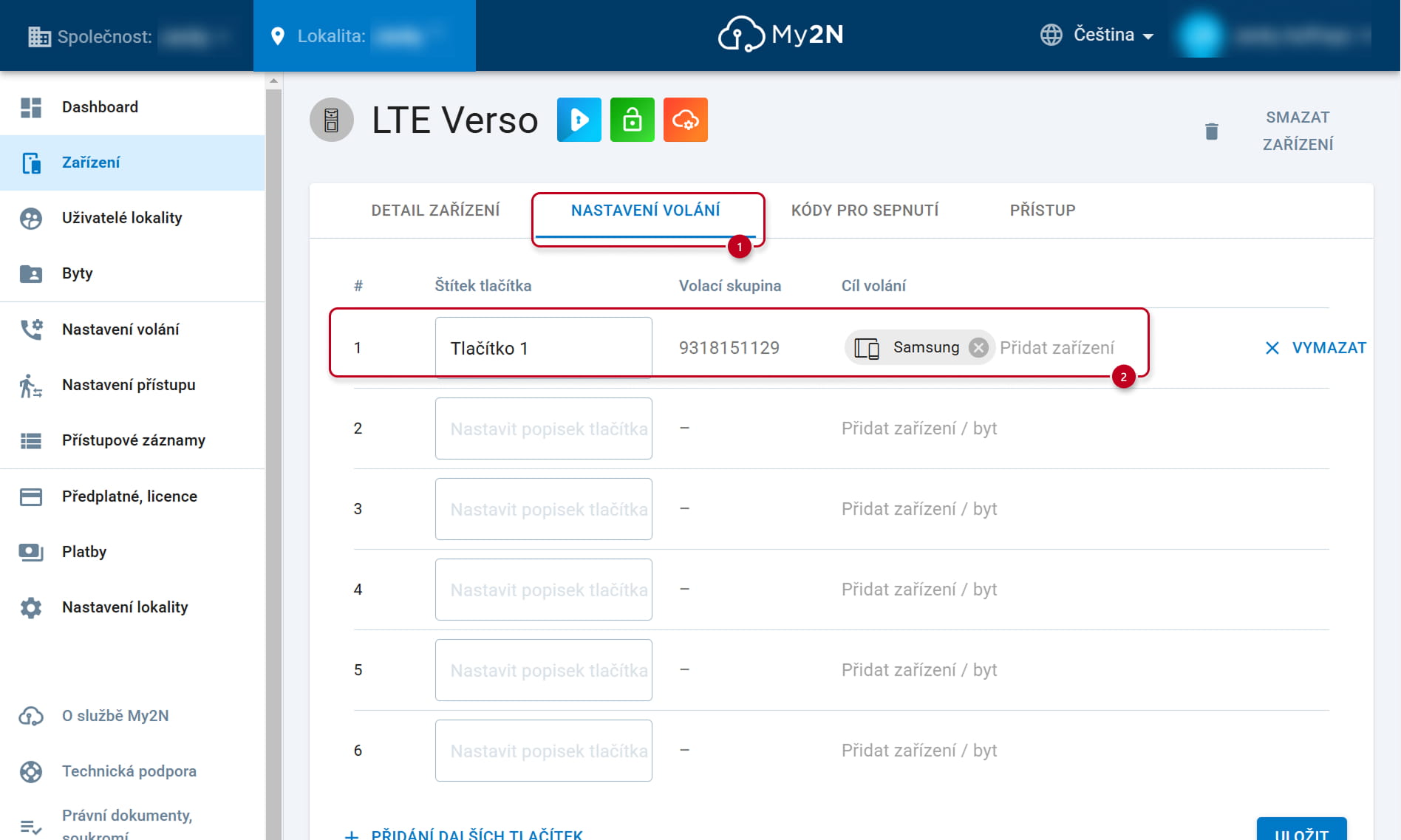Remove Samsung chip with the X icon

point(978,347)
